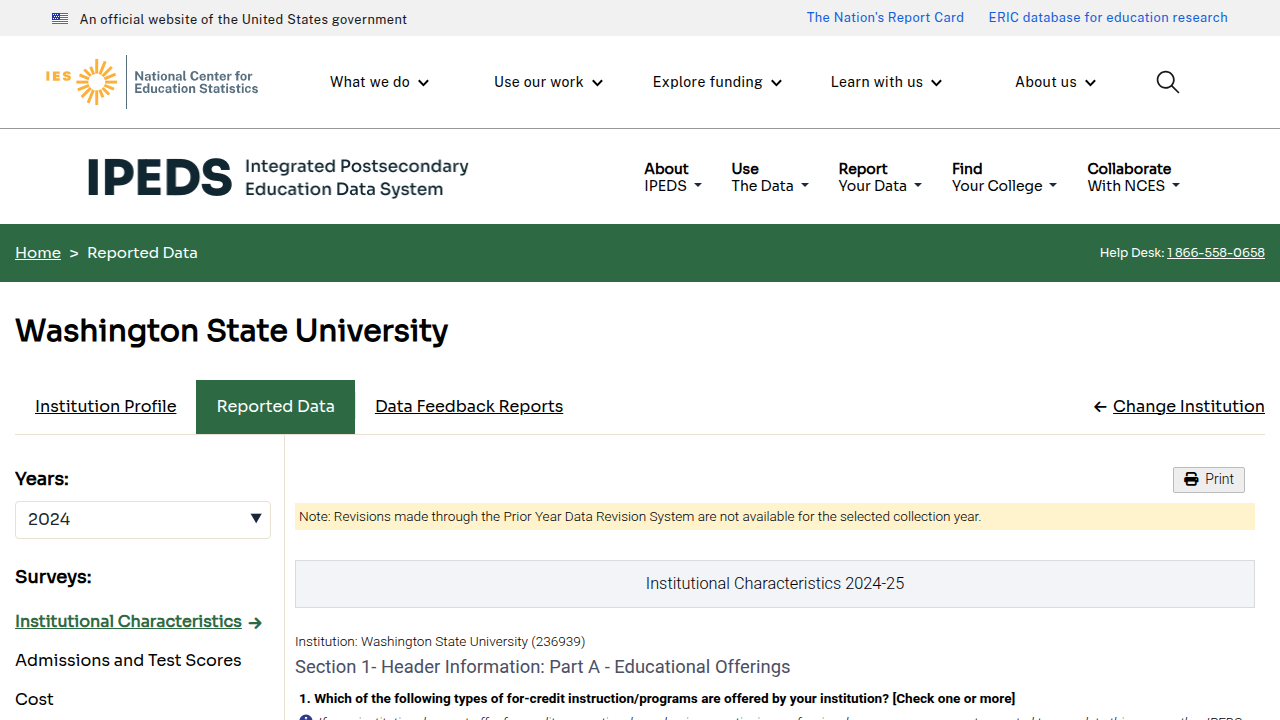Viewport: 1280px width, 720px height.
Task: Click the printer icon on Print button
Action: coord(1191,480)
